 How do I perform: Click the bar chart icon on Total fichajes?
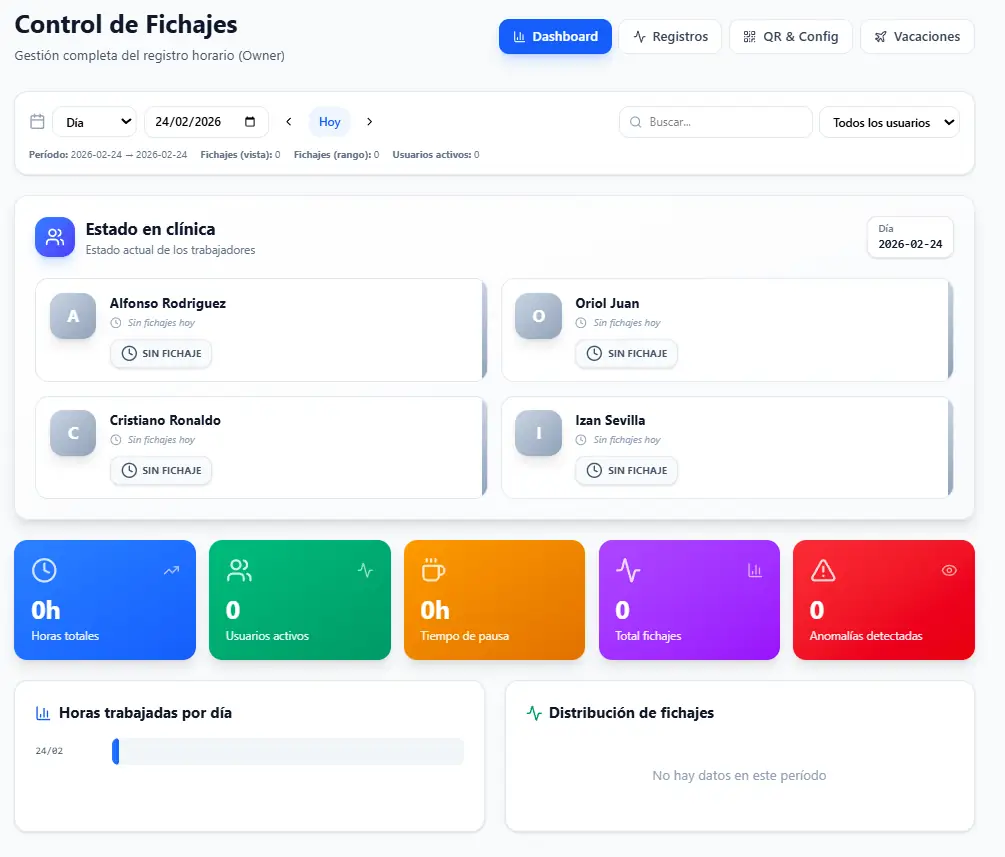coord(755,570)
